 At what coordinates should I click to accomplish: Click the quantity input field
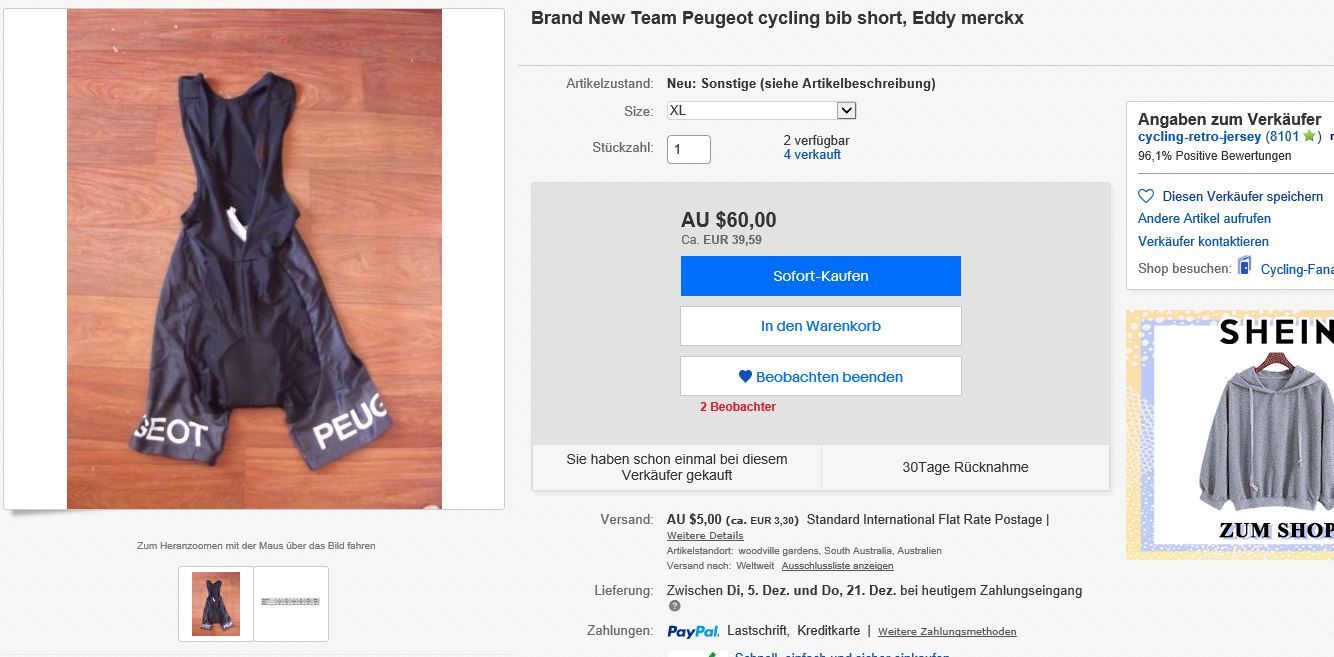point(688,149)
